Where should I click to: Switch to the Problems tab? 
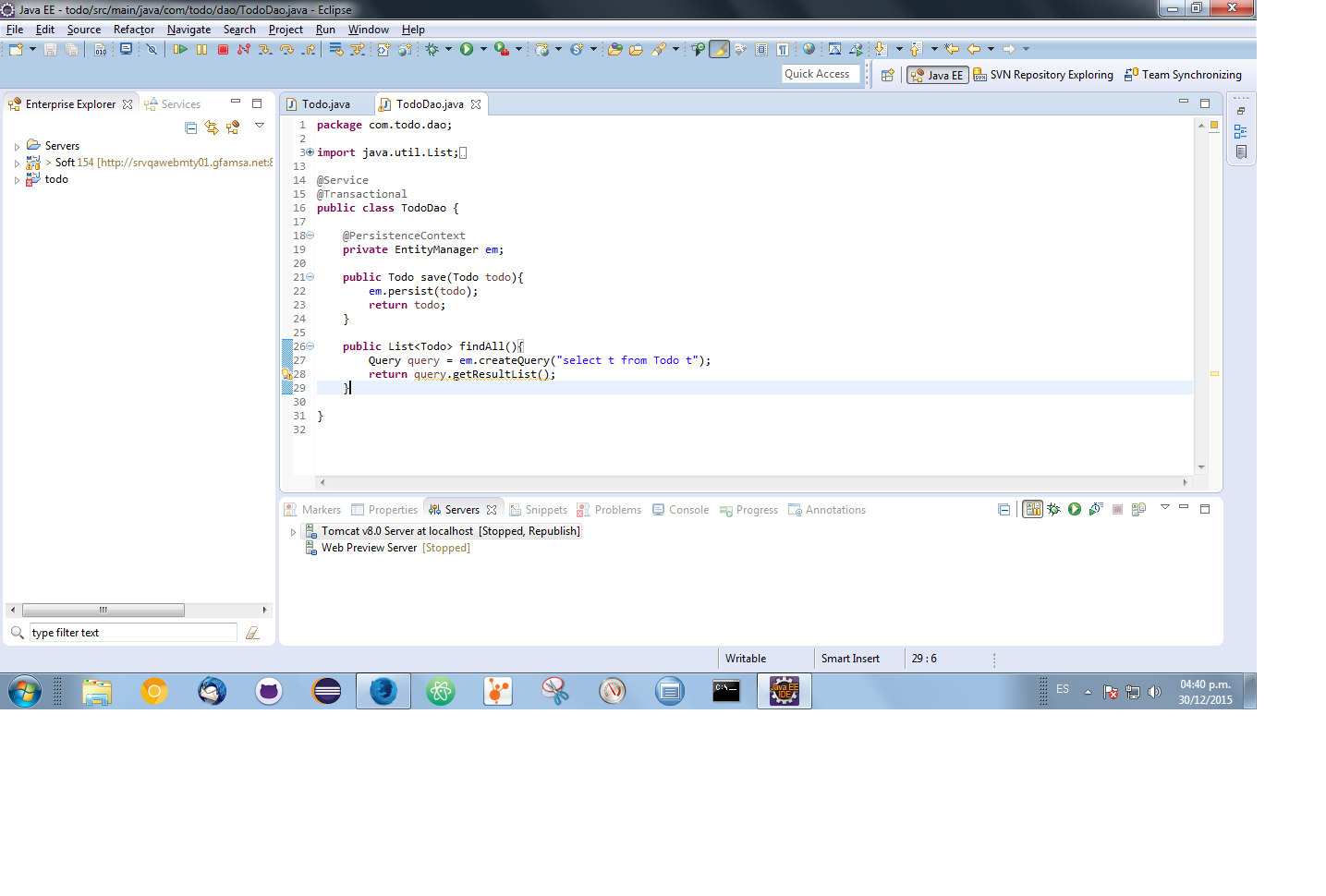click(609, 510)
